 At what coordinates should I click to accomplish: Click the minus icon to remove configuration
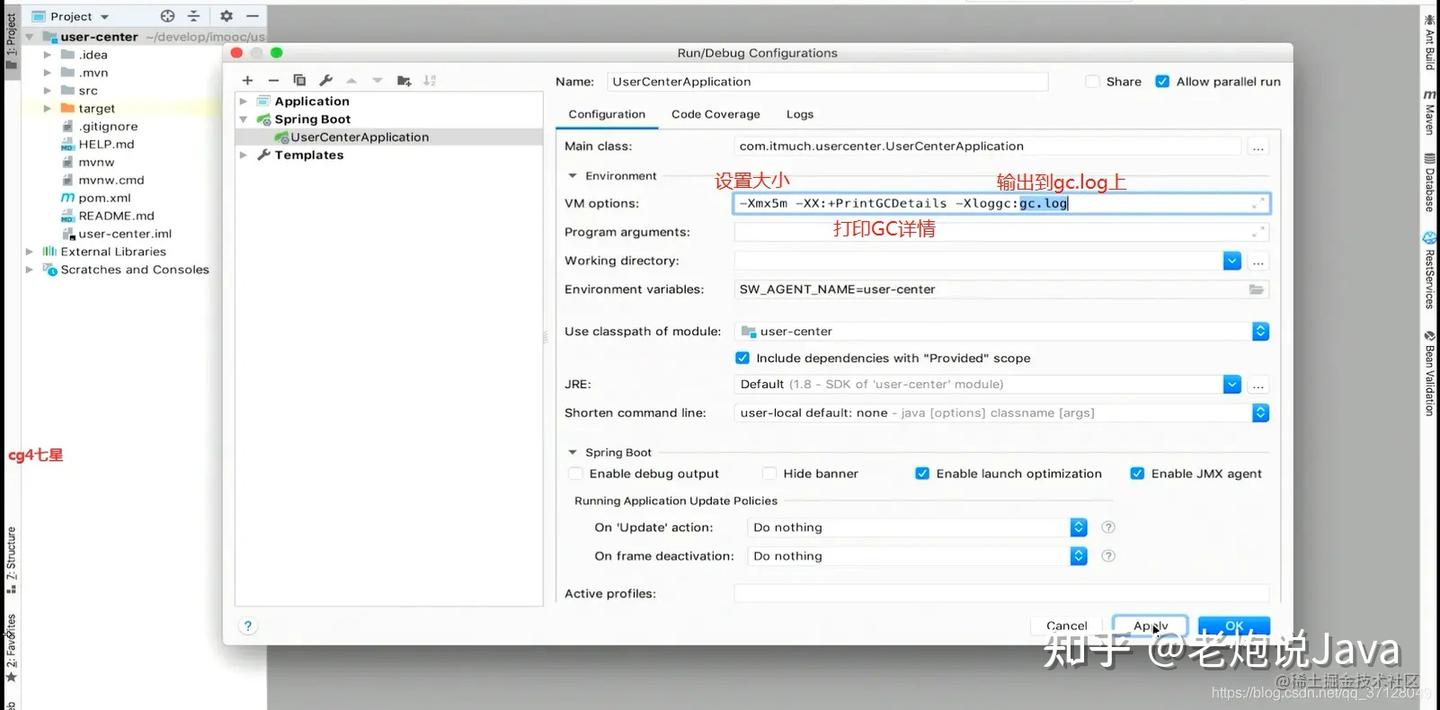(273, 80)
